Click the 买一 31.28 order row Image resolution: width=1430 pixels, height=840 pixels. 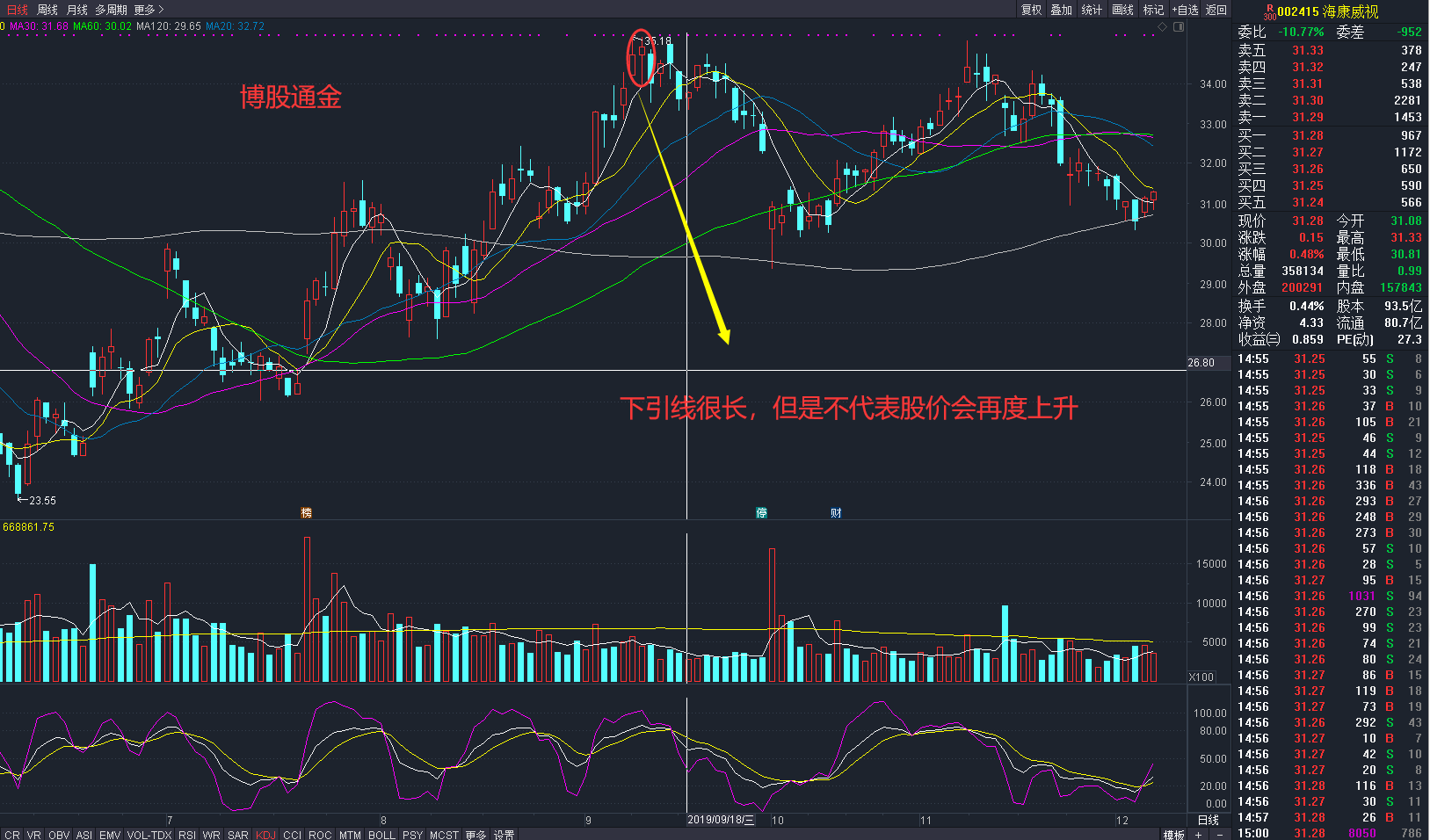tap(1330, 135)
